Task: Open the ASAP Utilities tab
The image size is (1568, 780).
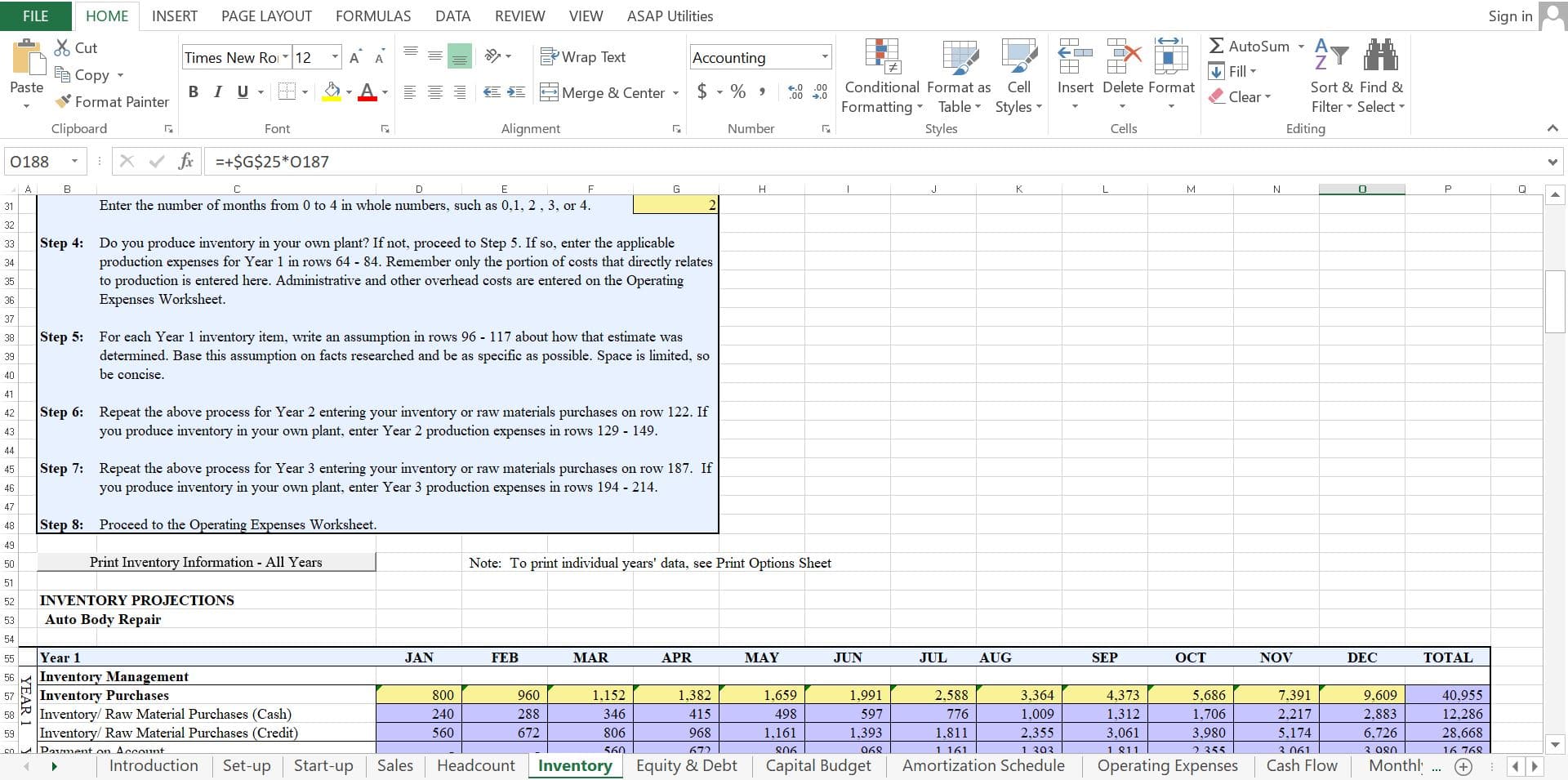Action: (670, 16)
